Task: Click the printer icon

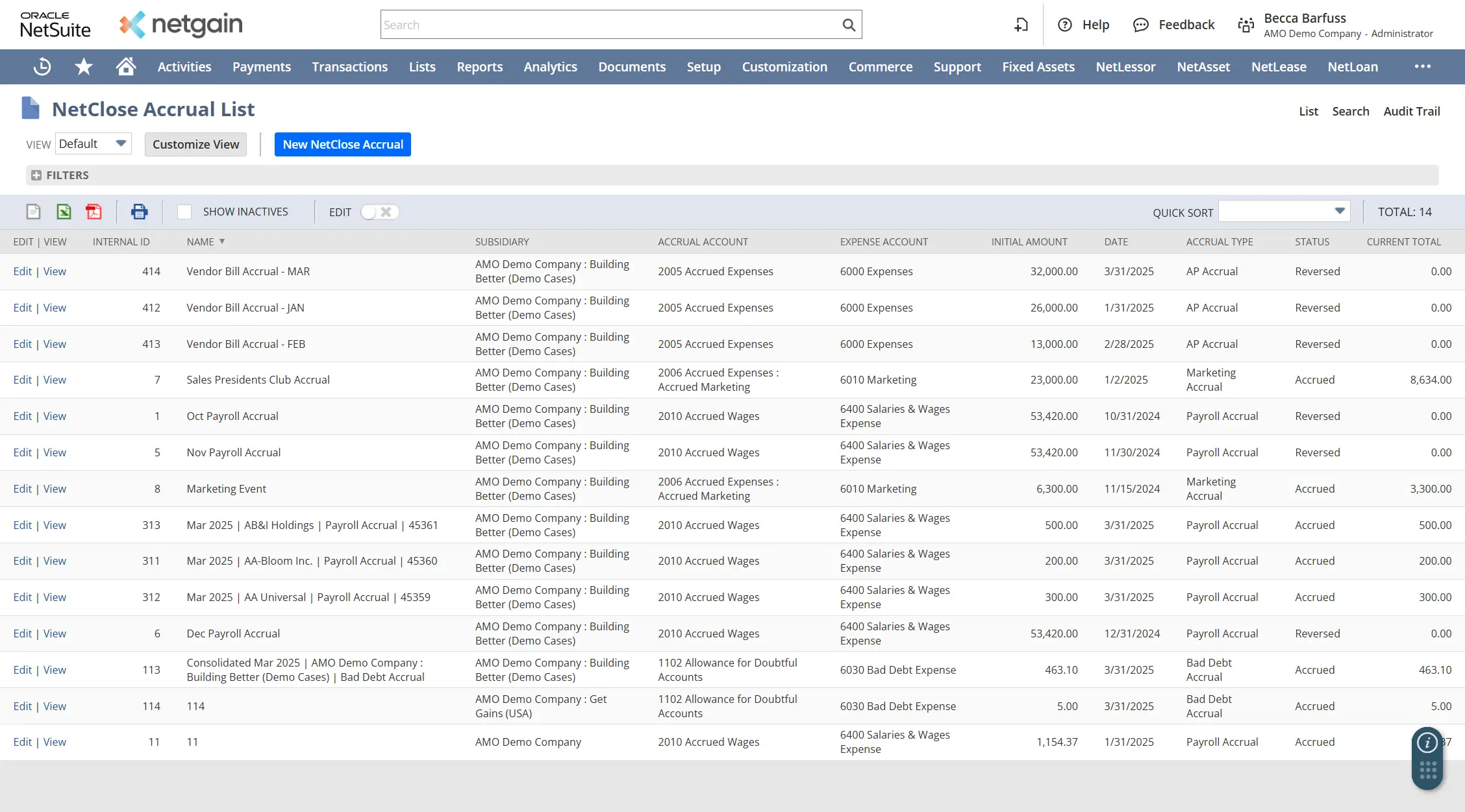Action: click(x=139, y=212)
